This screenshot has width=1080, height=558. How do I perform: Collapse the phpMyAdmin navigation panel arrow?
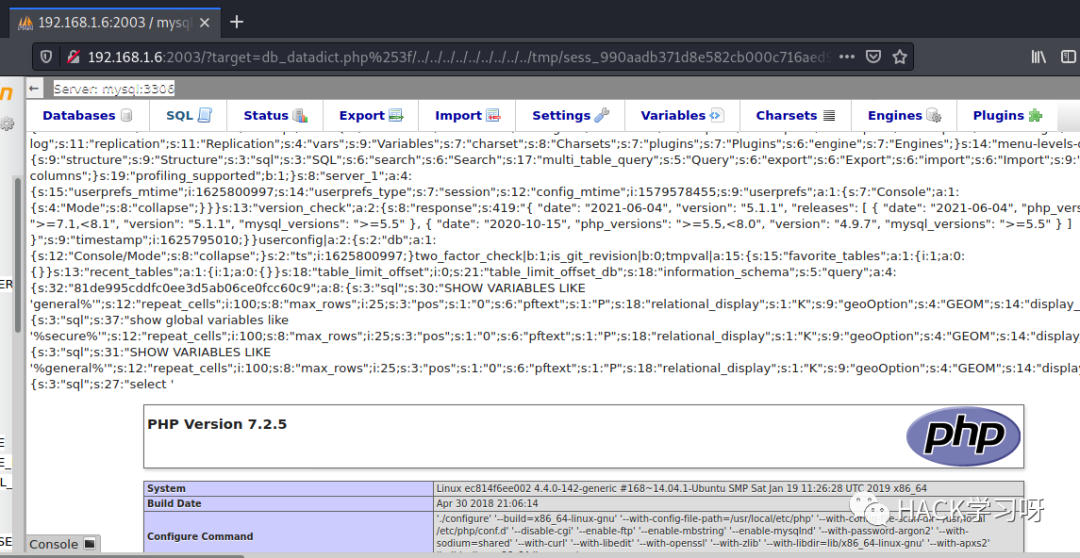(x=34, y=88)
